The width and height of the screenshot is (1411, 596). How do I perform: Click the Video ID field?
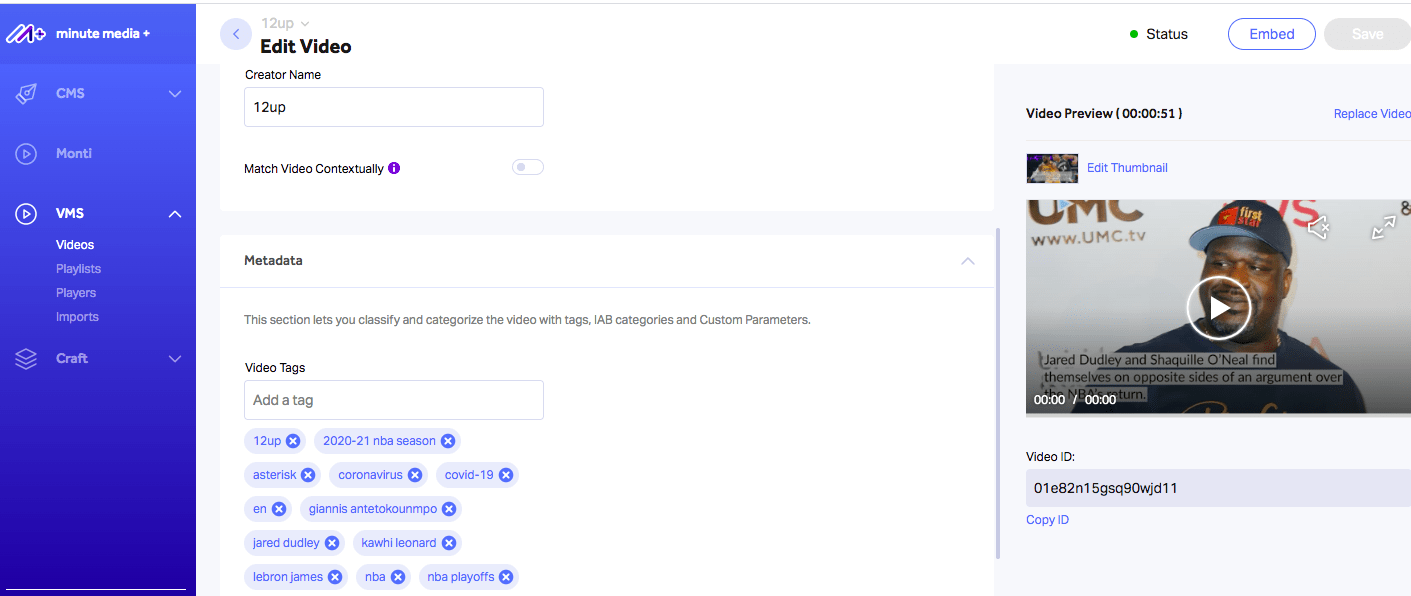tap(1218, 488)
